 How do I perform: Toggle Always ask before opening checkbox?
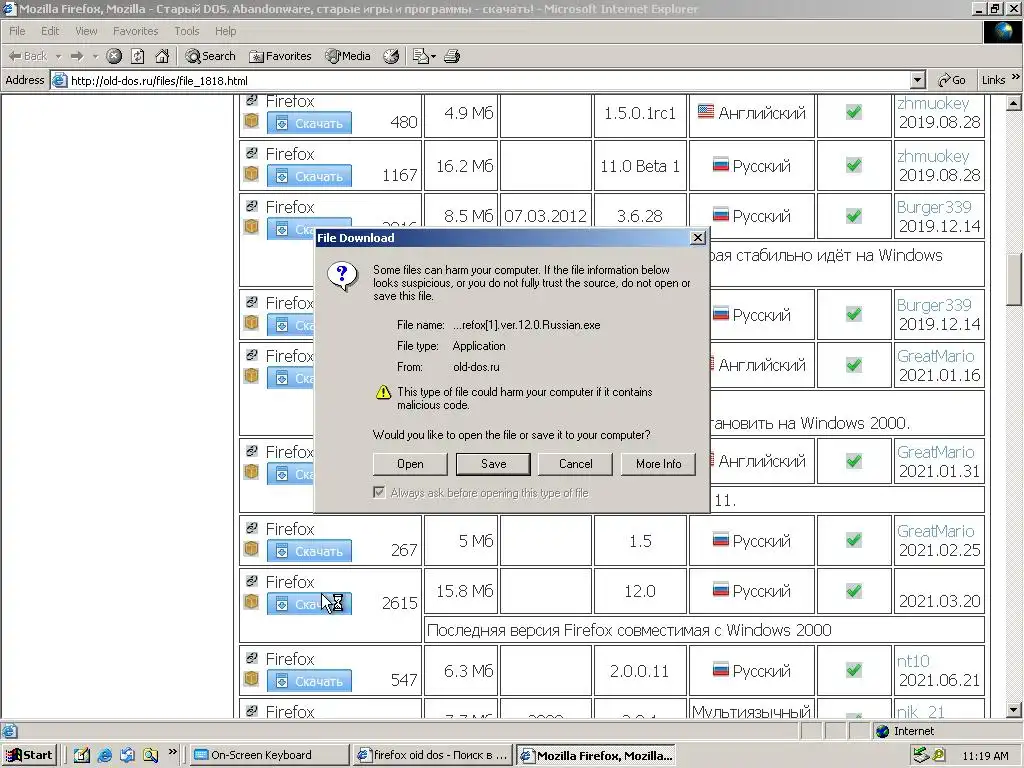click(379, 492)
